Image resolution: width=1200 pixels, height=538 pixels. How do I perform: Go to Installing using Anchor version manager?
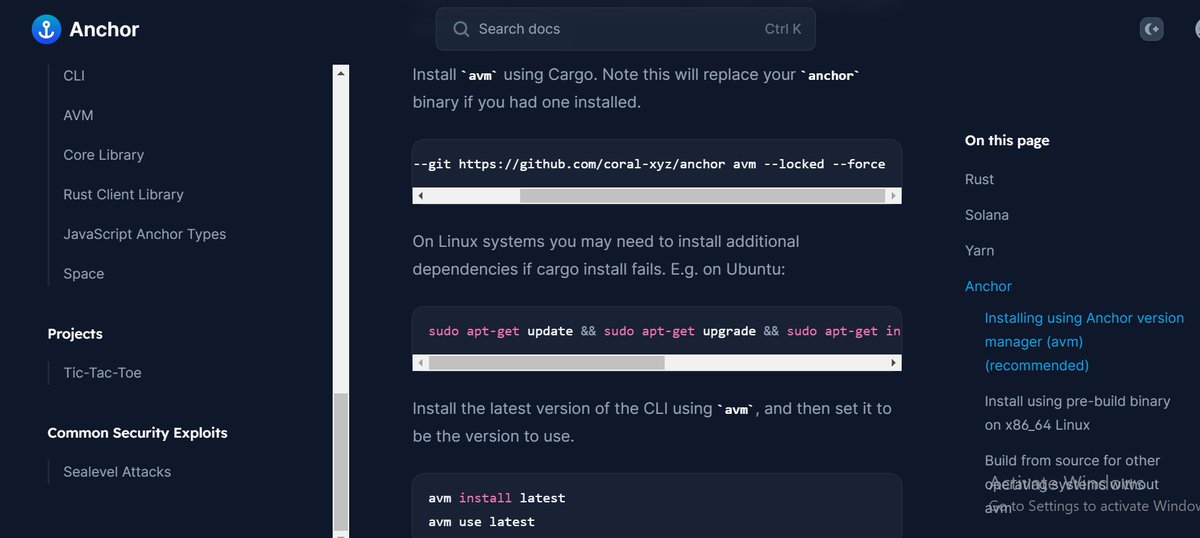tap(1084, 342)
